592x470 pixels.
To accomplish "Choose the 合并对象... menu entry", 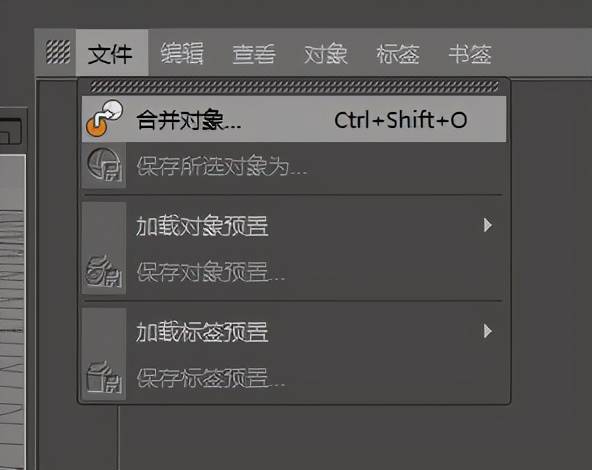I will coord(294,119).
